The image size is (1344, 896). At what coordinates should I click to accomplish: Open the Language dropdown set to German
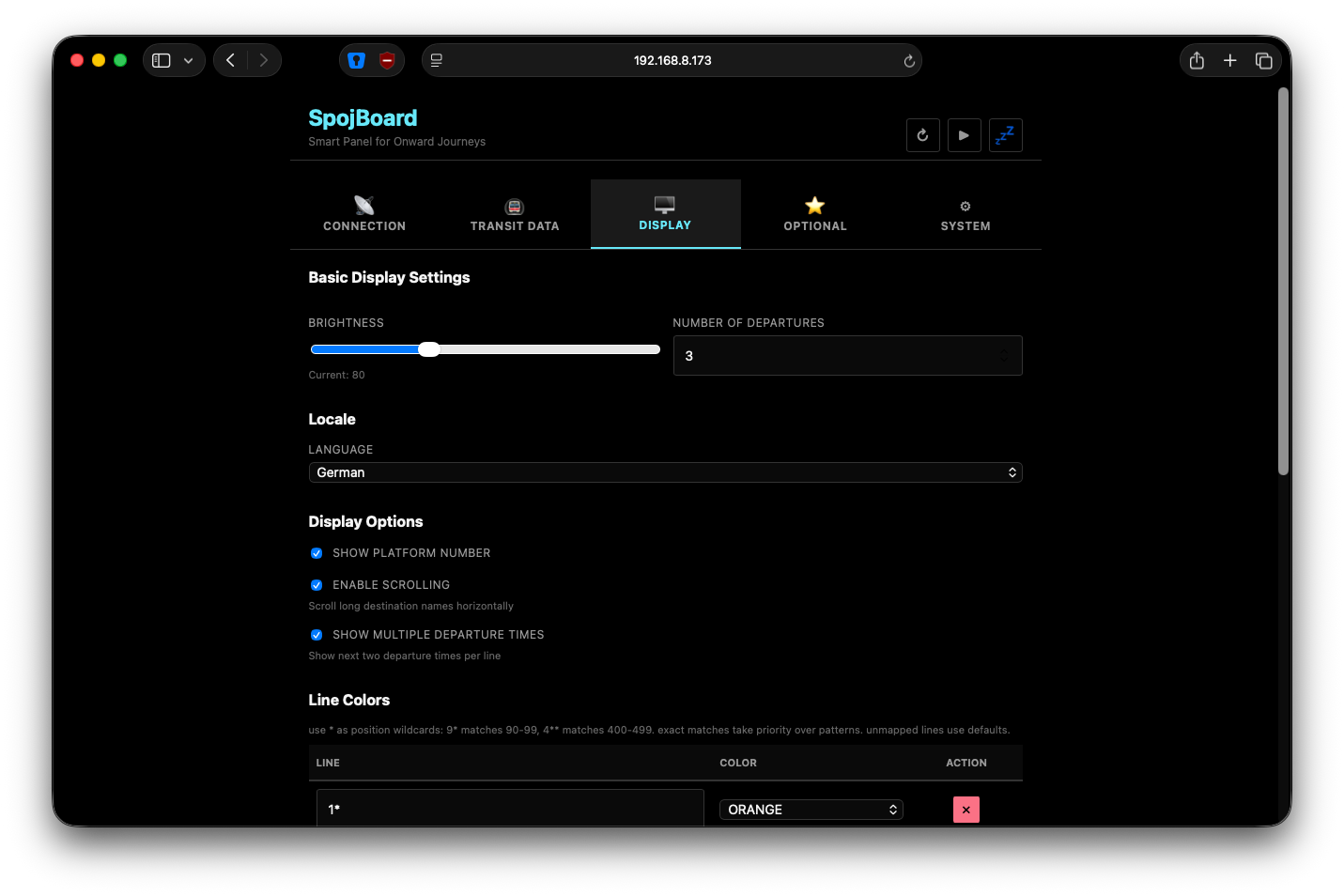(665, 472)
